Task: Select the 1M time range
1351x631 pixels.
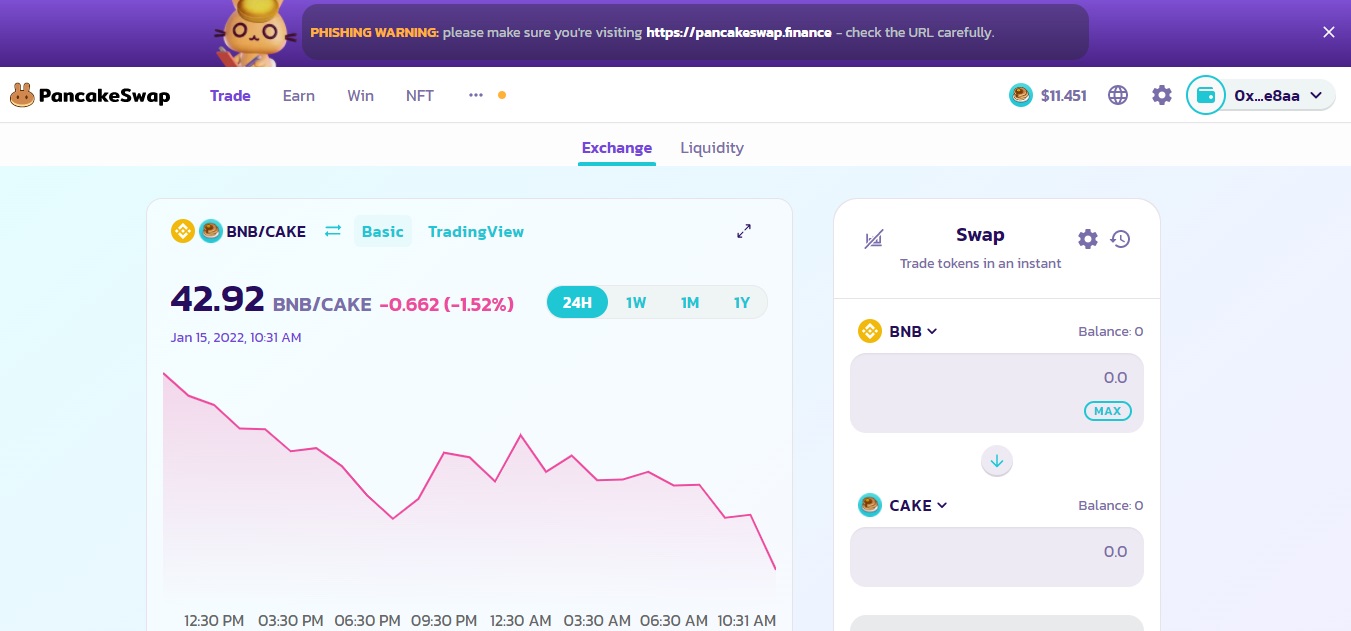Action: pyautogui.click(x=690, y=302)
